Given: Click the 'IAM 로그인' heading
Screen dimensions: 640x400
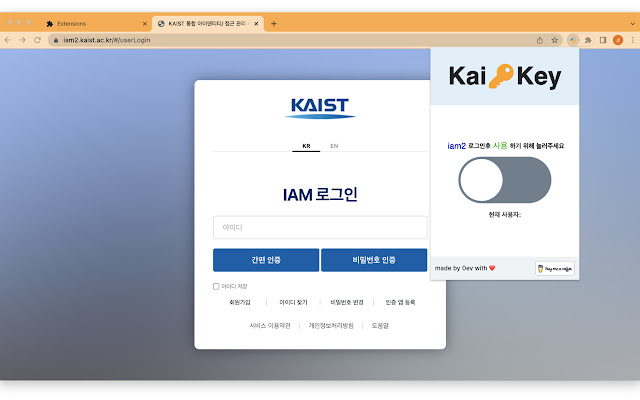Looking at the screenshot, I should [x=320, y=194].
